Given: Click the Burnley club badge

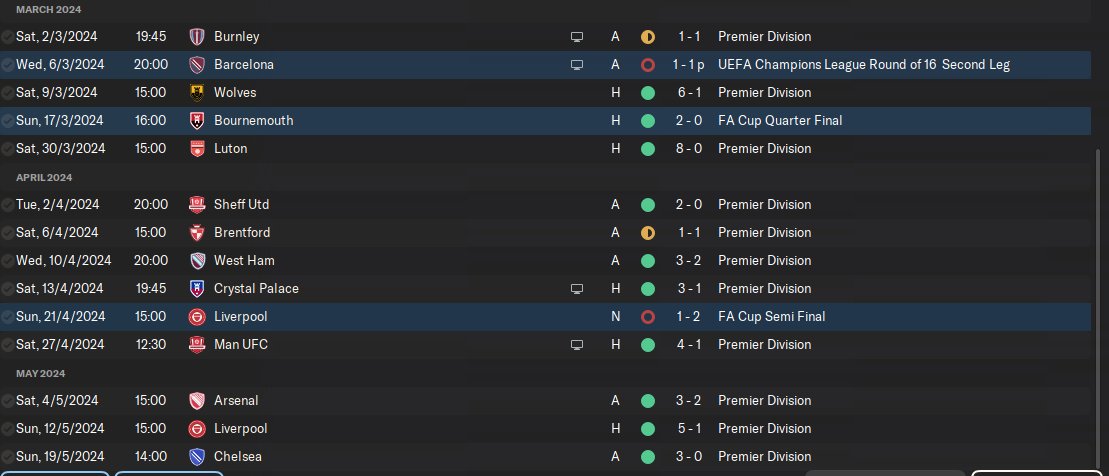Looking at the screenshot, I should [197, 37].
